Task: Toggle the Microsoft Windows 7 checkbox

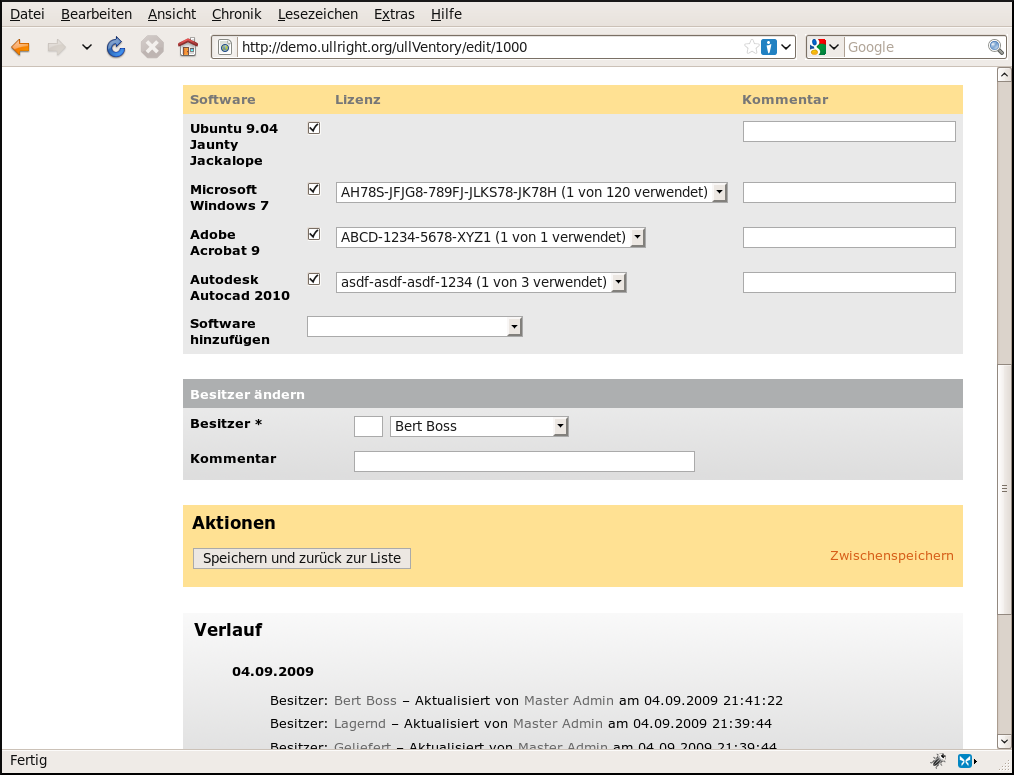Action: click(314, 189)
